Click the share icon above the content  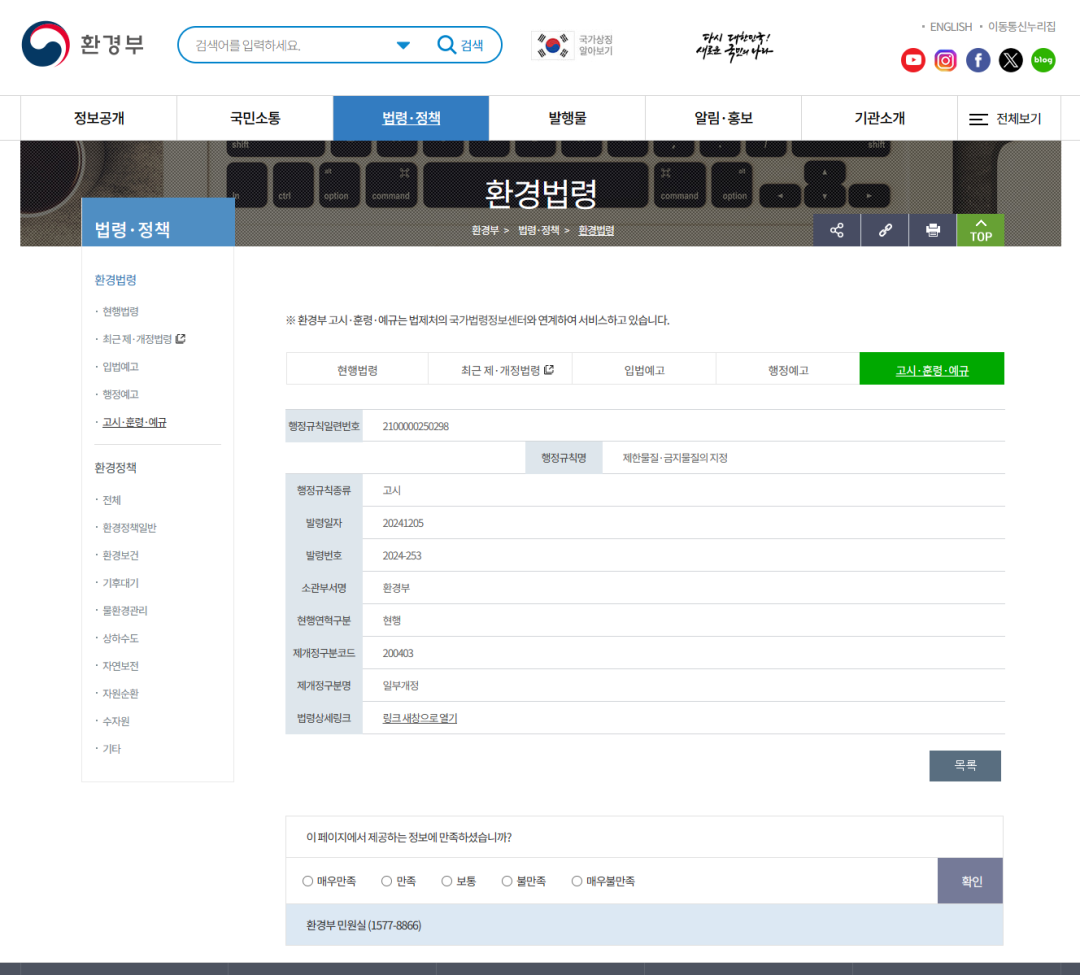point(836,230)
